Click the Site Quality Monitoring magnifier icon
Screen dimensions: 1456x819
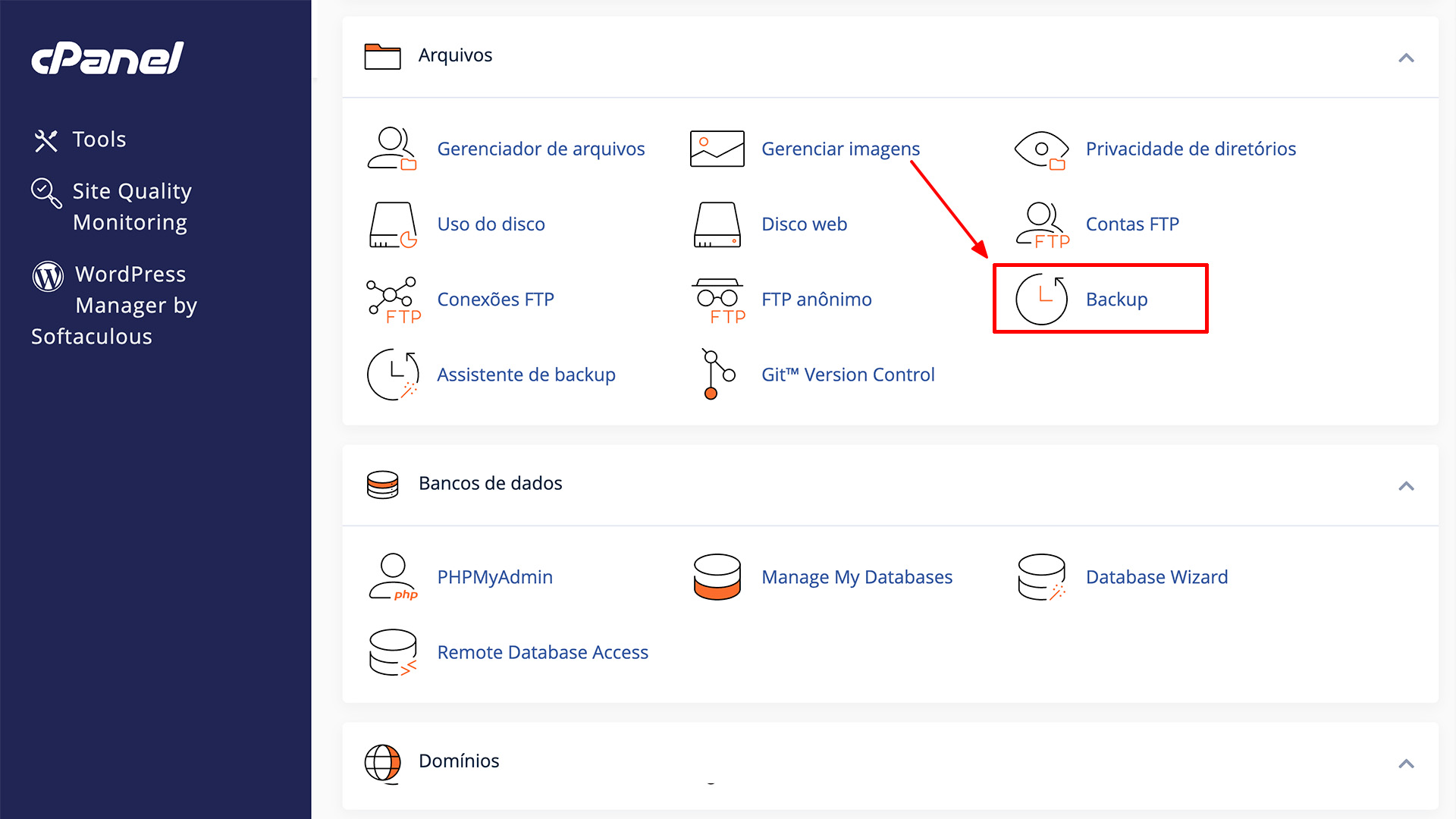tap(46, 193)
